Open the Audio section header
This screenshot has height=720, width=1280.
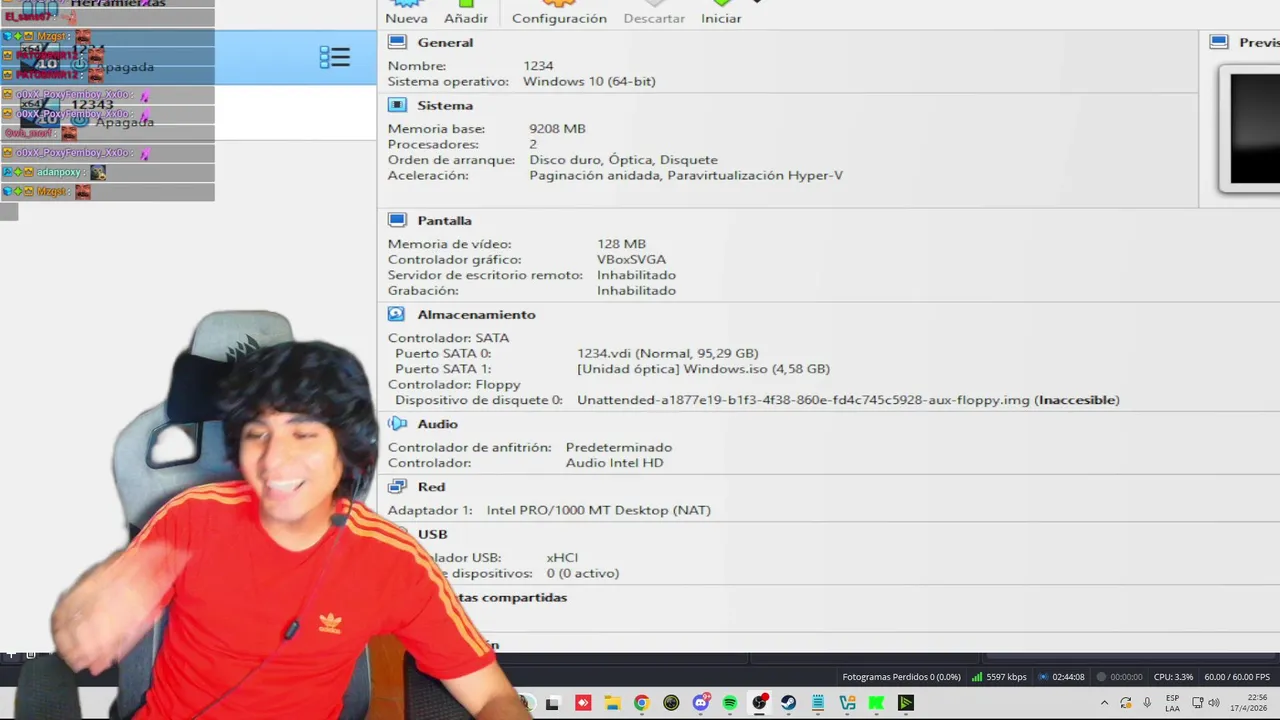(x=437, y=424)
